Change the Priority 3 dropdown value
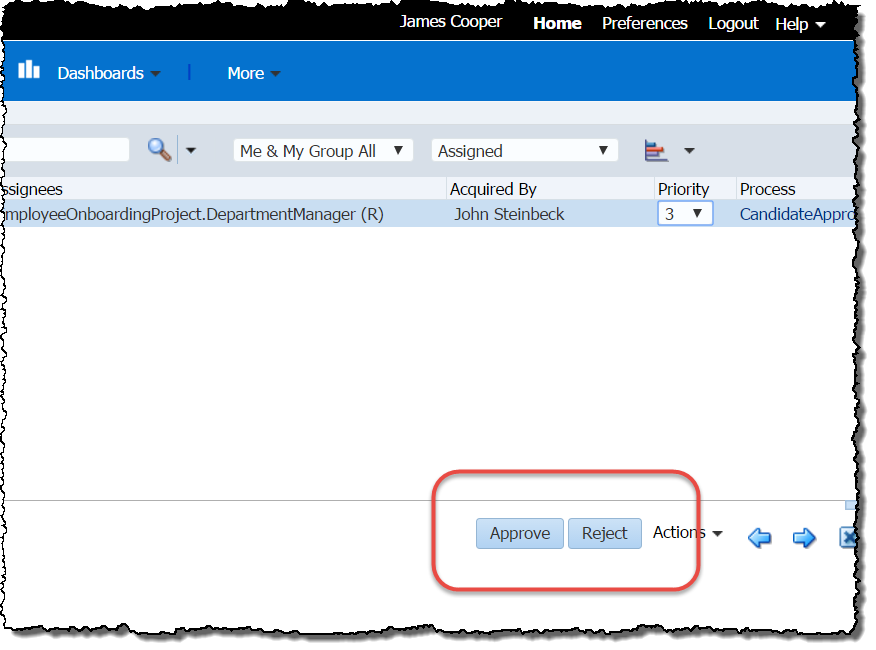The image size is (876, 650). (x=685, y=214)
